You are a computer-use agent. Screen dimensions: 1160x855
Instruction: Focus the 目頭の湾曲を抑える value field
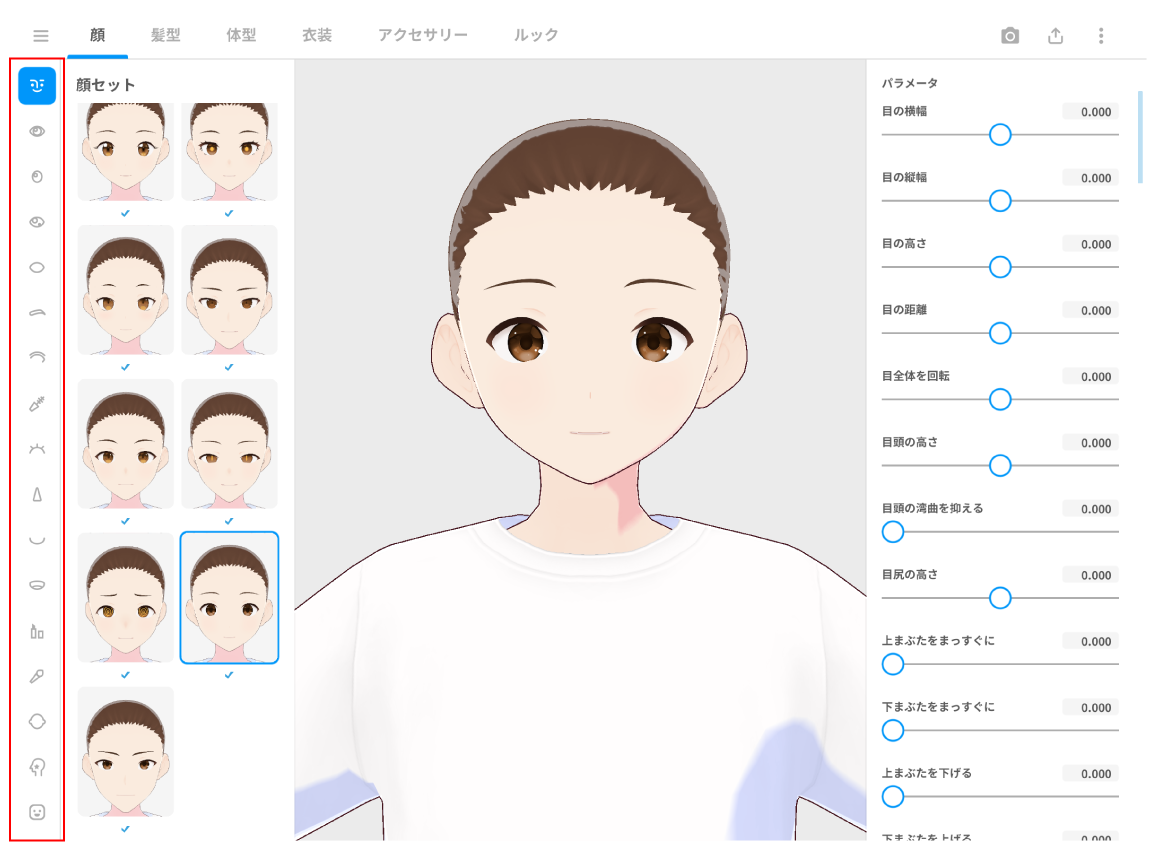coord(1090,509)
